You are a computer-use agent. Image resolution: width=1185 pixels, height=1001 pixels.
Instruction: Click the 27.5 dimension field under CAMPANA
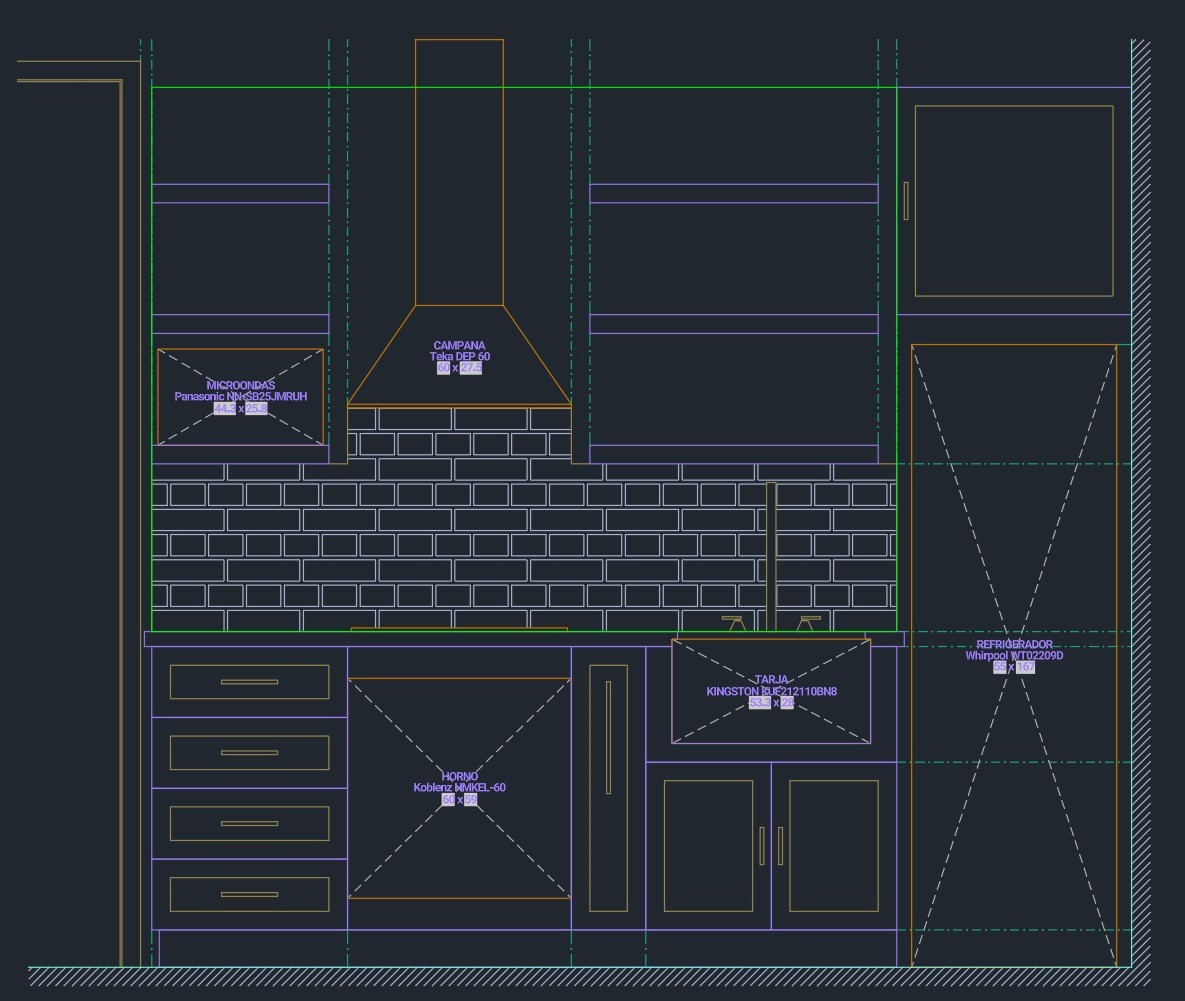[471, 368]
